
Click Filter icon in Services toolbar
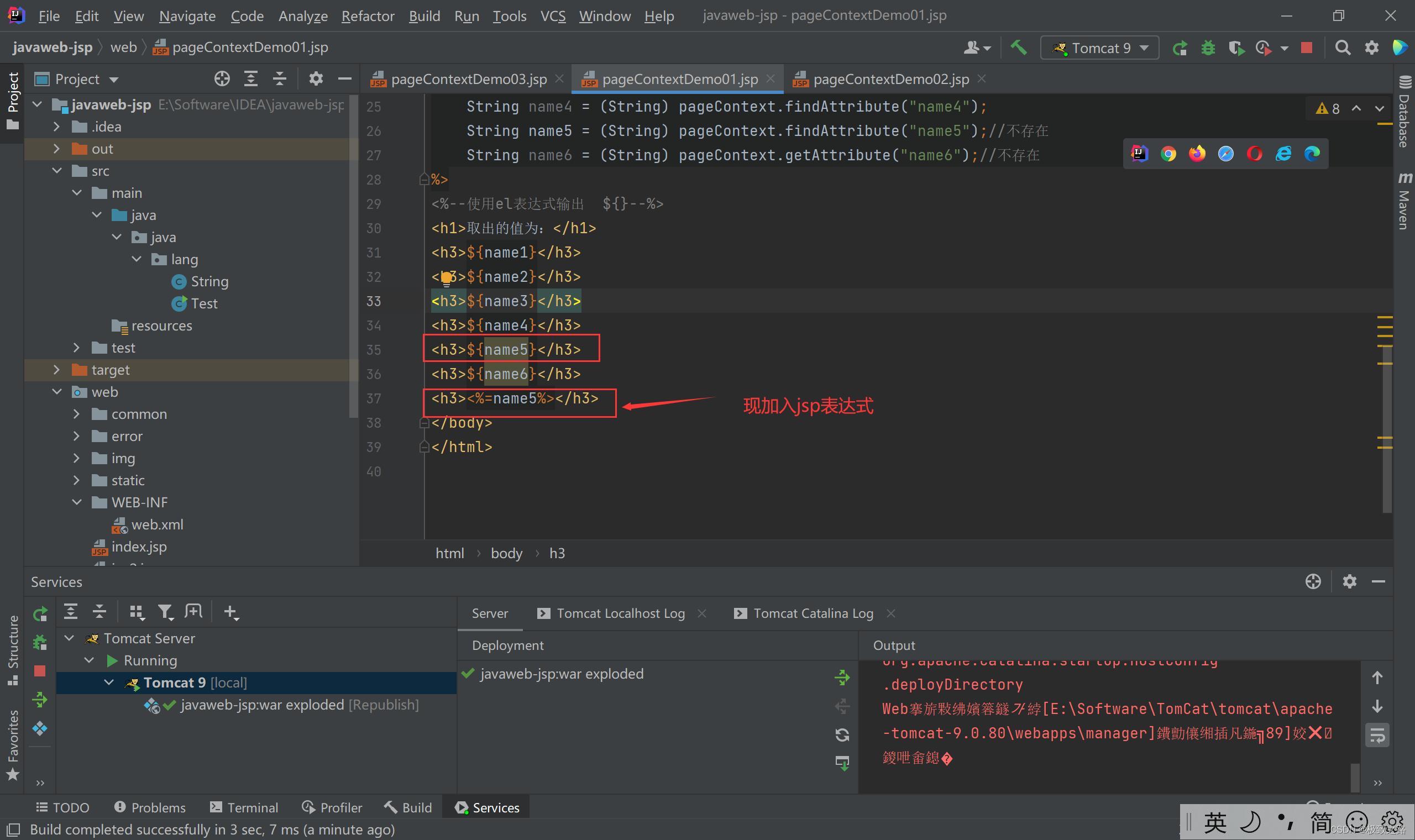(x=165, y=612)
